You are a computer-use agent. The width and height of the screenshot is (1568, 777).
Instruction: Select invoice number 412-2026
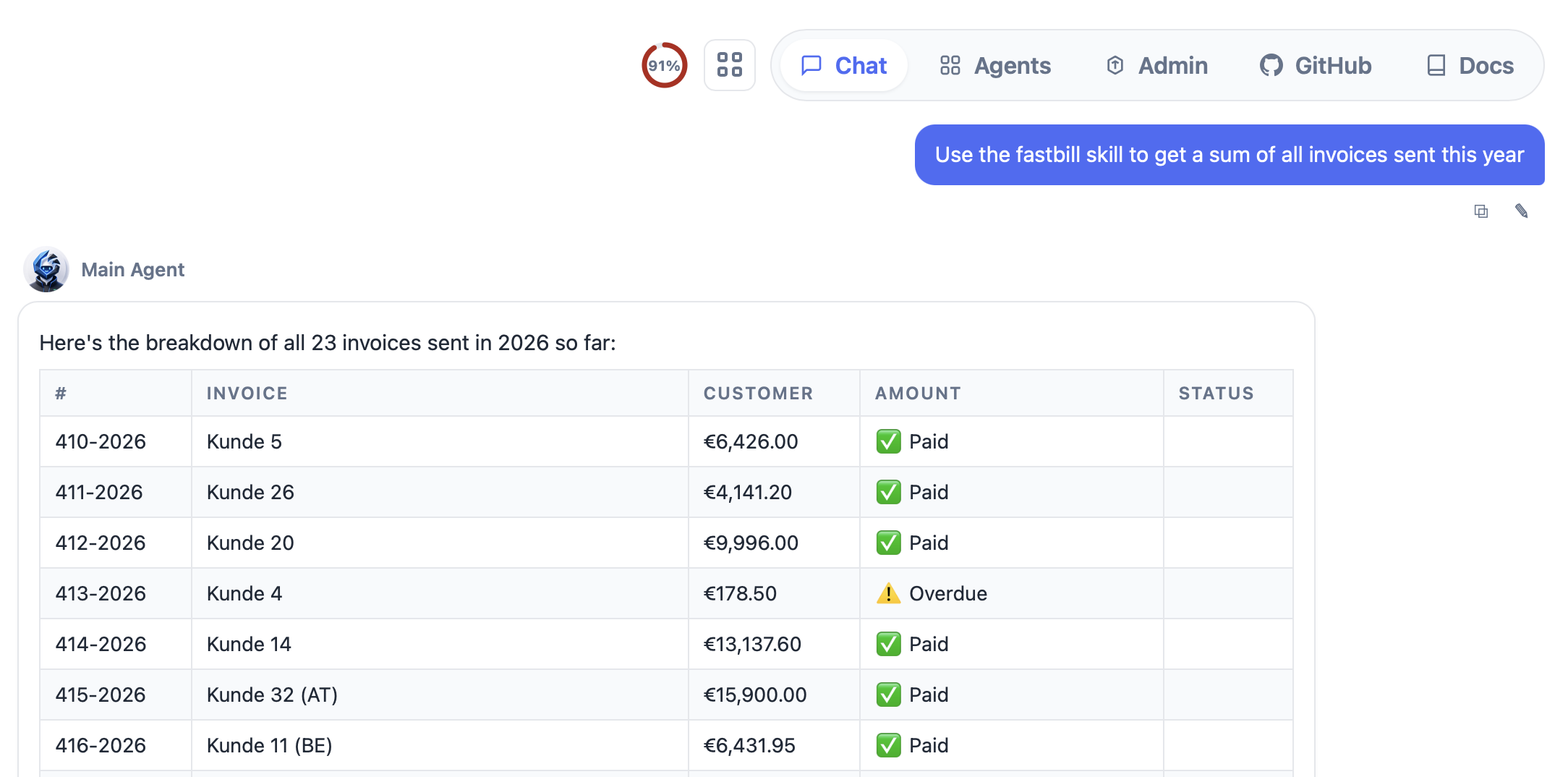(101, 543)
